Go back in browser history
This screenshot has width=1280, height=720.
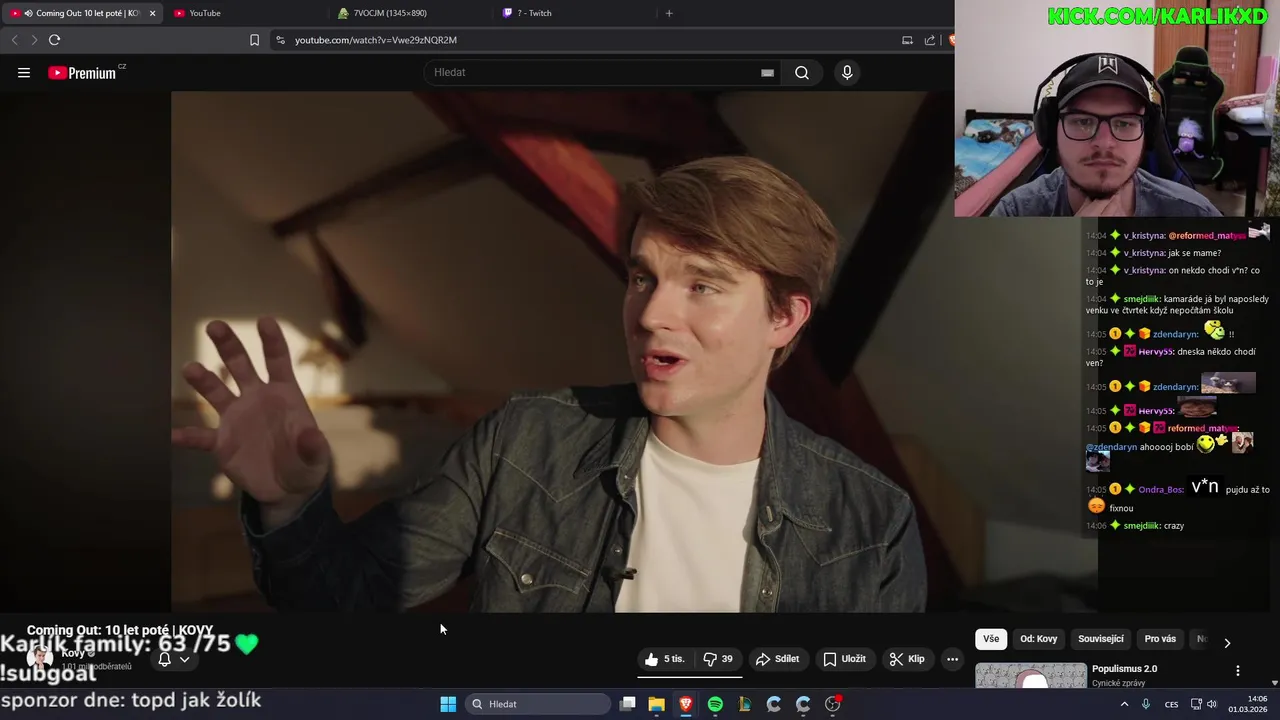(14, 40)
